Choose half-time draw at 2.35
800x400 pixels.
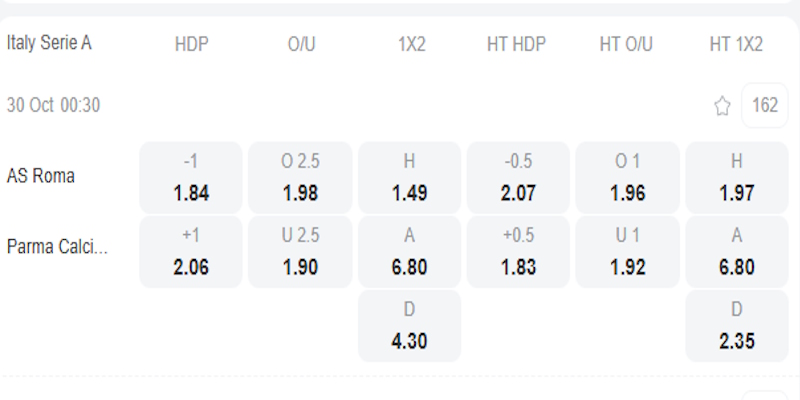[x=737, y=326]
